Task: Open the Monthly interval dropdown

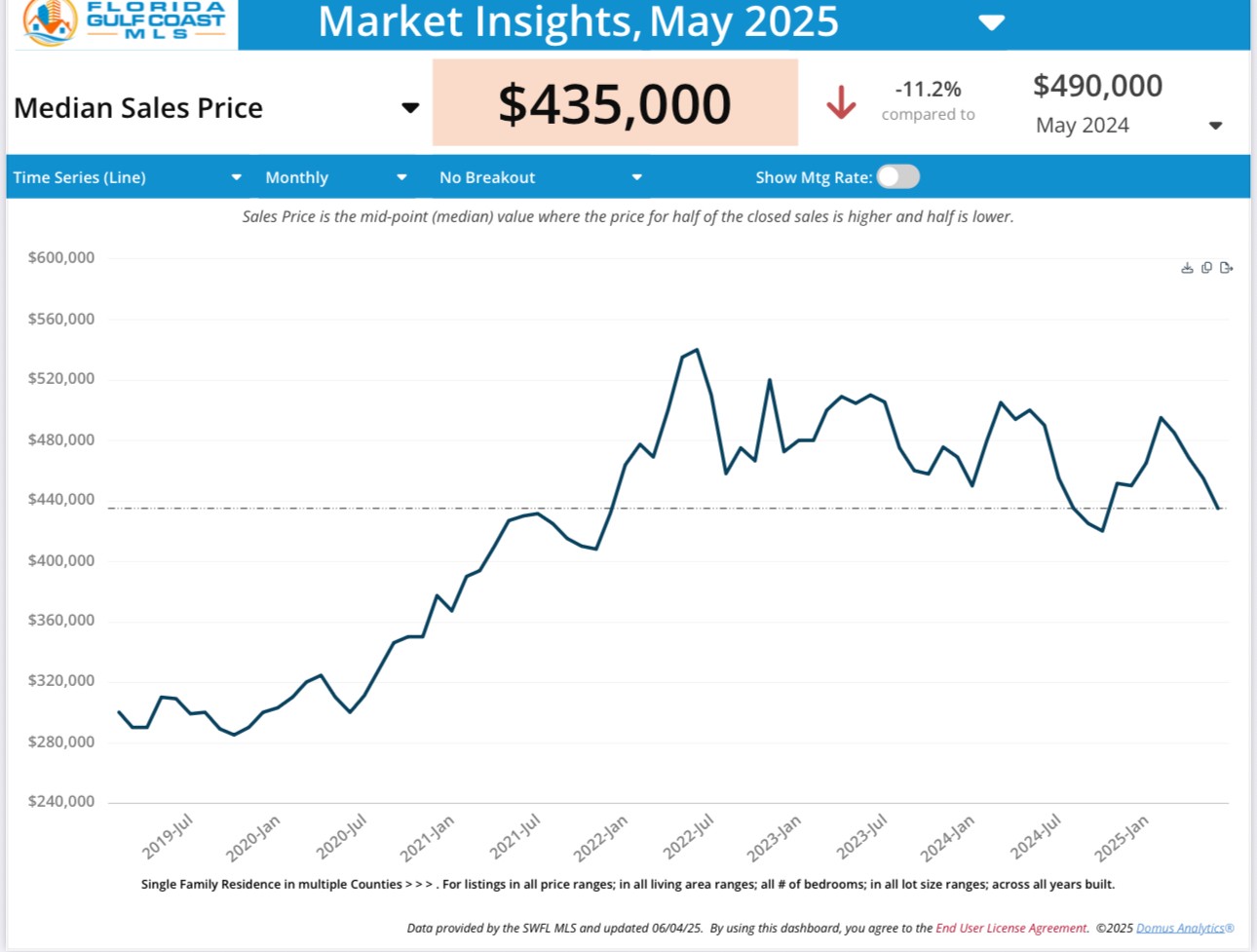Action: pyautogui.click(x=401, y=177)
